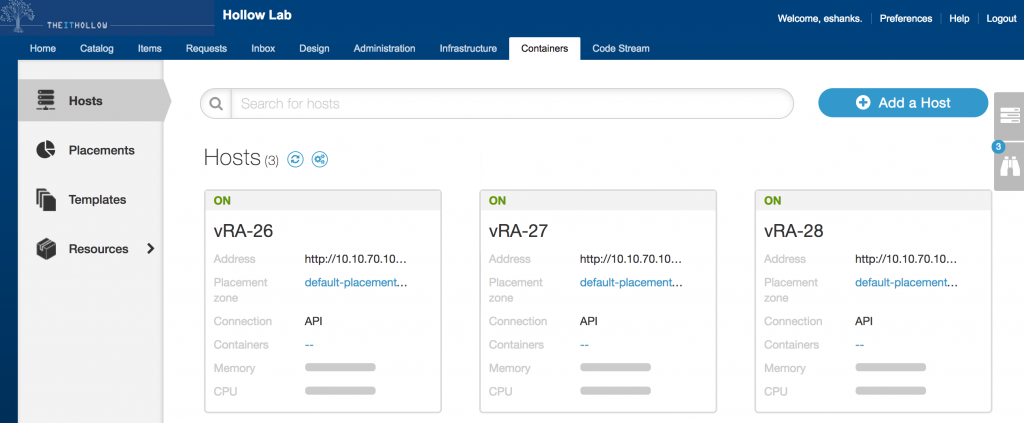Click the Placements pie chart icon
Viewport: 1024px width, 423px height.
(46, 150)
